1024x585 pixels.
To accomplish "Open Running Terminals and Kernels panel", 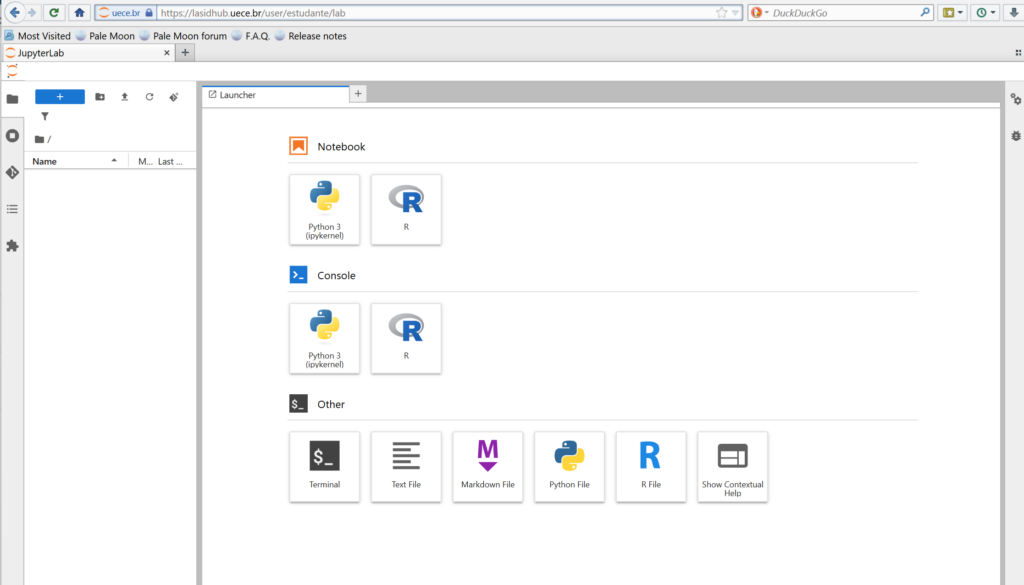I will pos(12,136).
